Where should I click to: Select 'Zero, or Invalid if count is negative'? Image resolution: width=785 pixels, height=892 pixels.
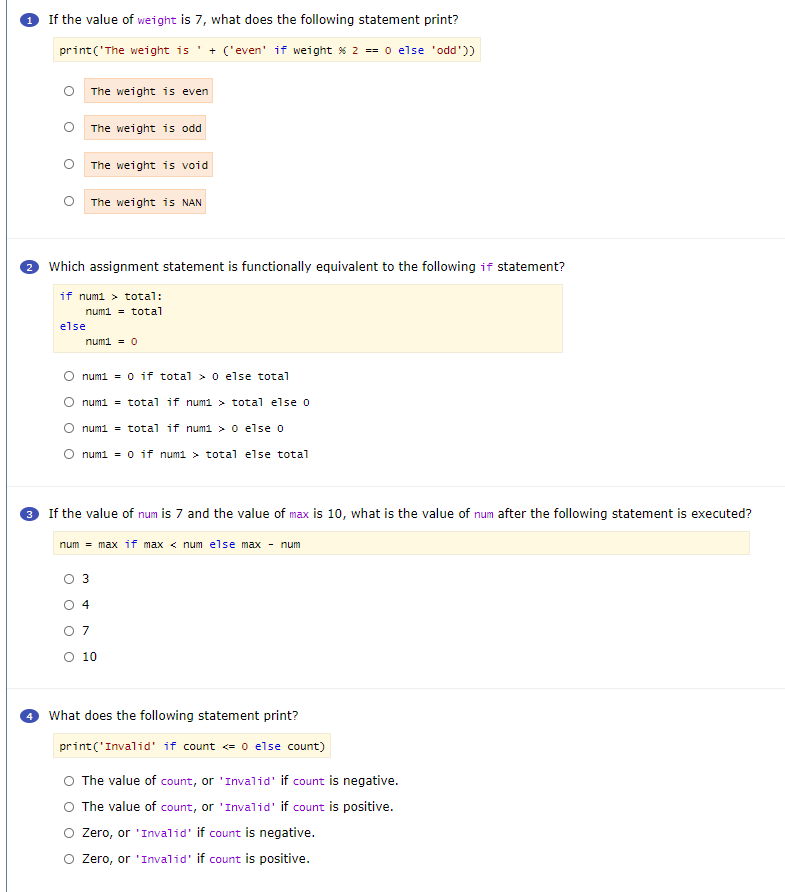point(68,833)
